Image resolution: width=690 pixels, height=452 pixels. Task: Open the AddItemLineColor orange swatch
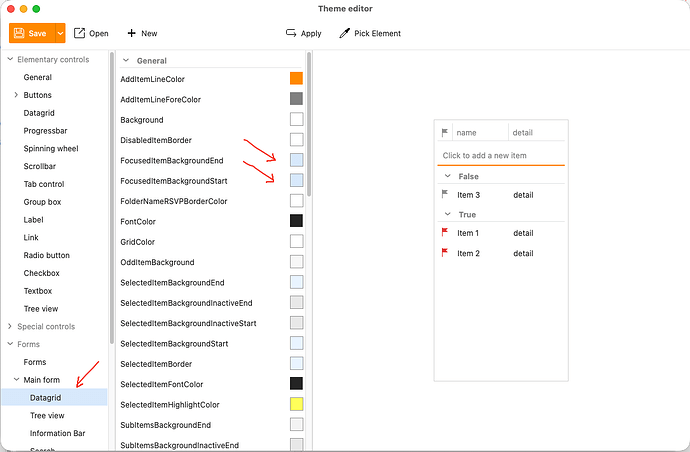point(296,78)
